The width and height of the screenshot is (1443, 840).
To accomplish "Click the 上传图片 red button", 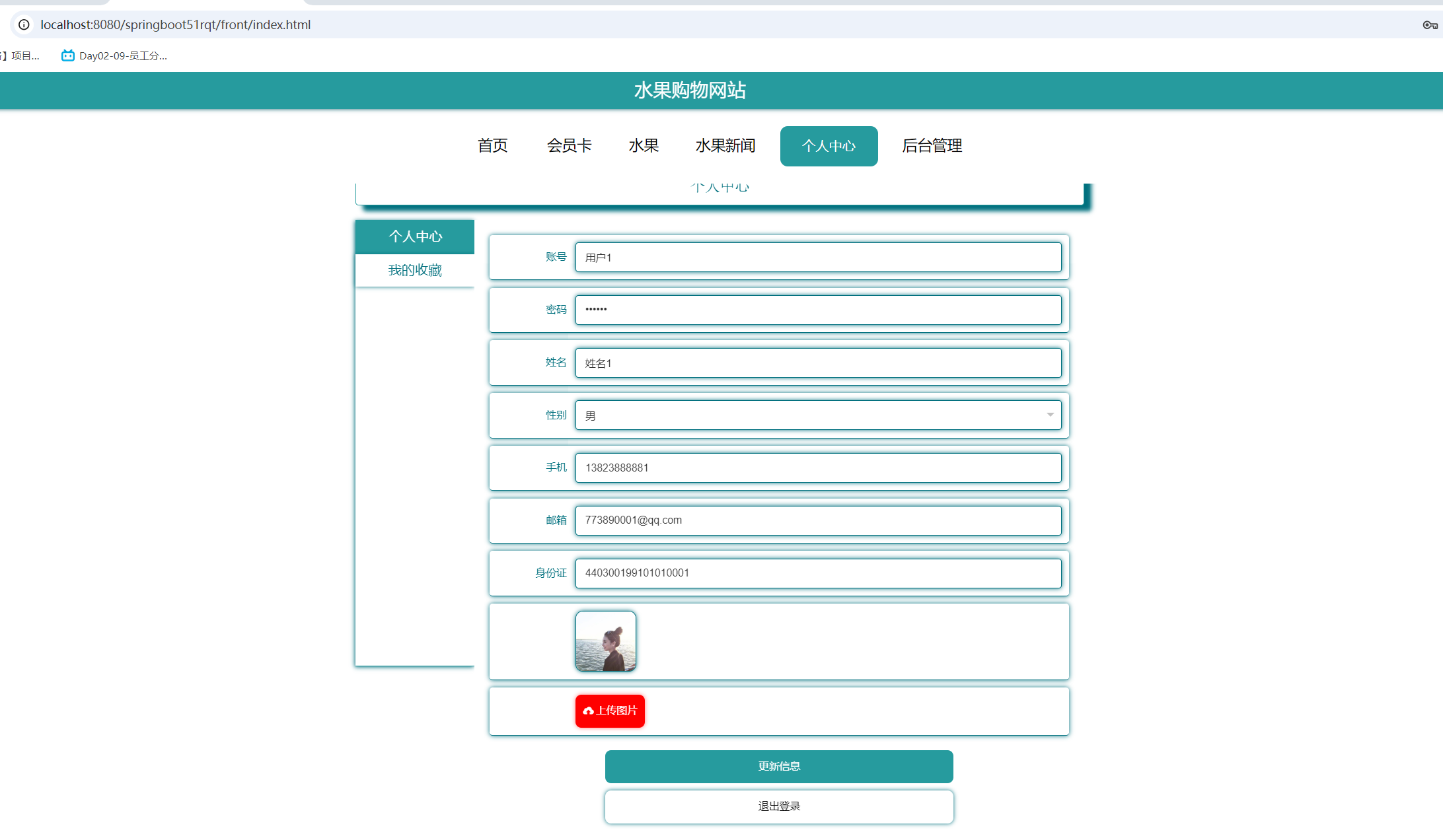I will tap(610, 711).
